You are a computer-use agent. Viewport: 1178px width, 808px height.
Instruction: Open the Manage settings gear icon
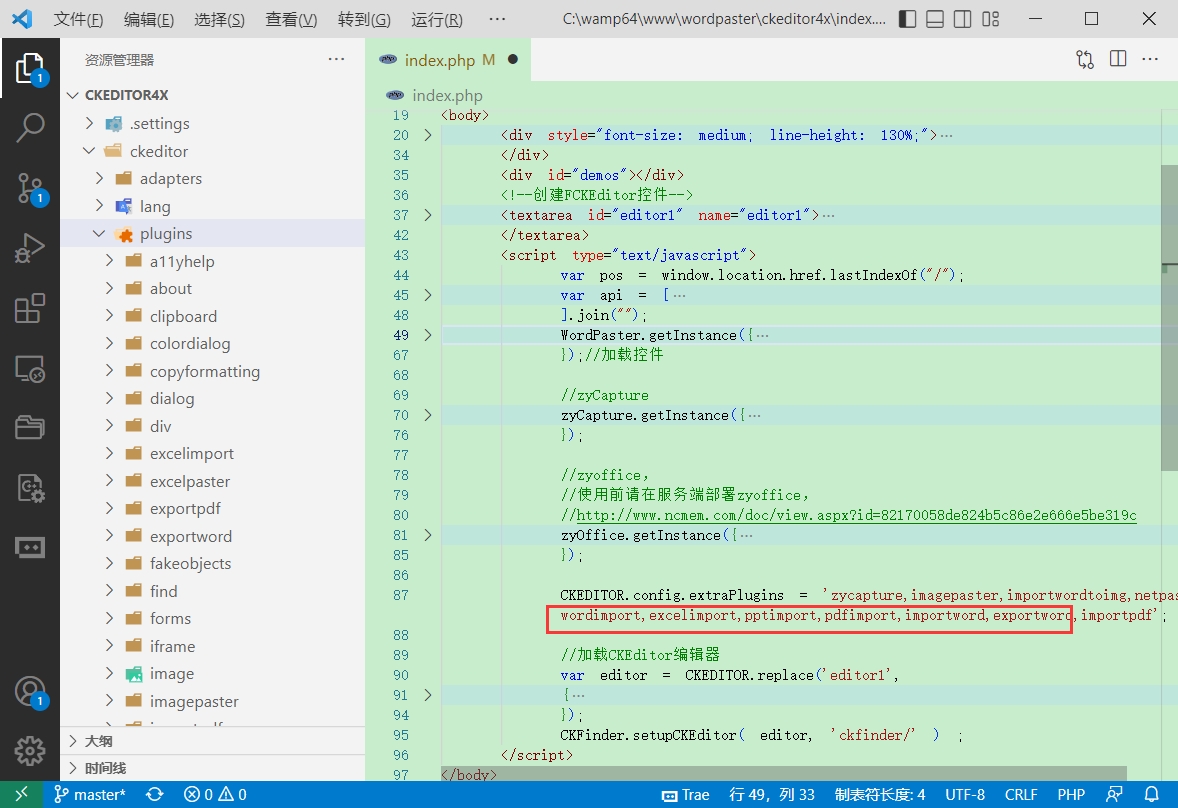pyautogui.click(x=30, y=750)
